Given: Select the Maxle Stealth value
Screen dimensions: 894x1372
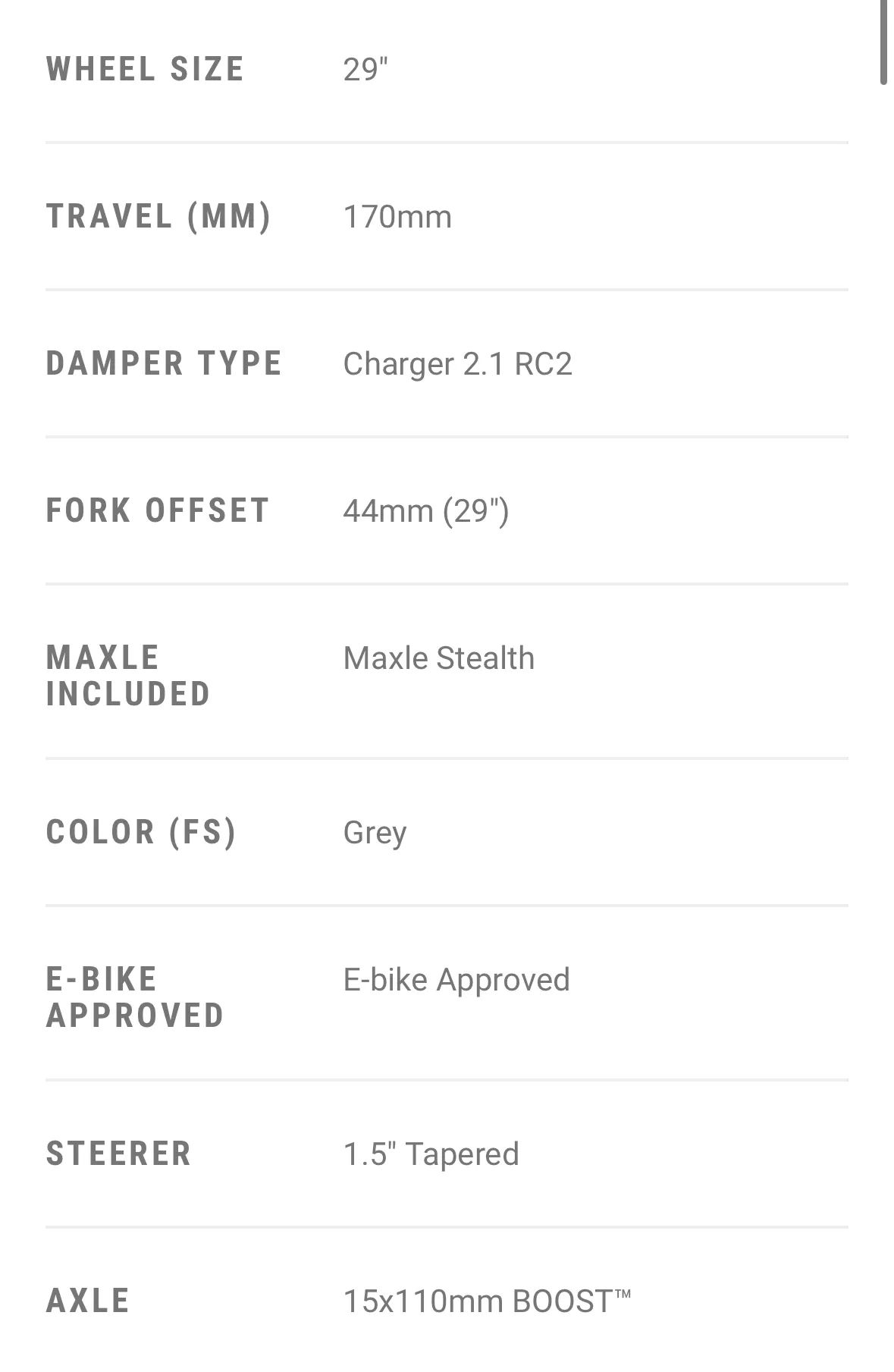Looking at the screenshot, I should tap(439, 658).
